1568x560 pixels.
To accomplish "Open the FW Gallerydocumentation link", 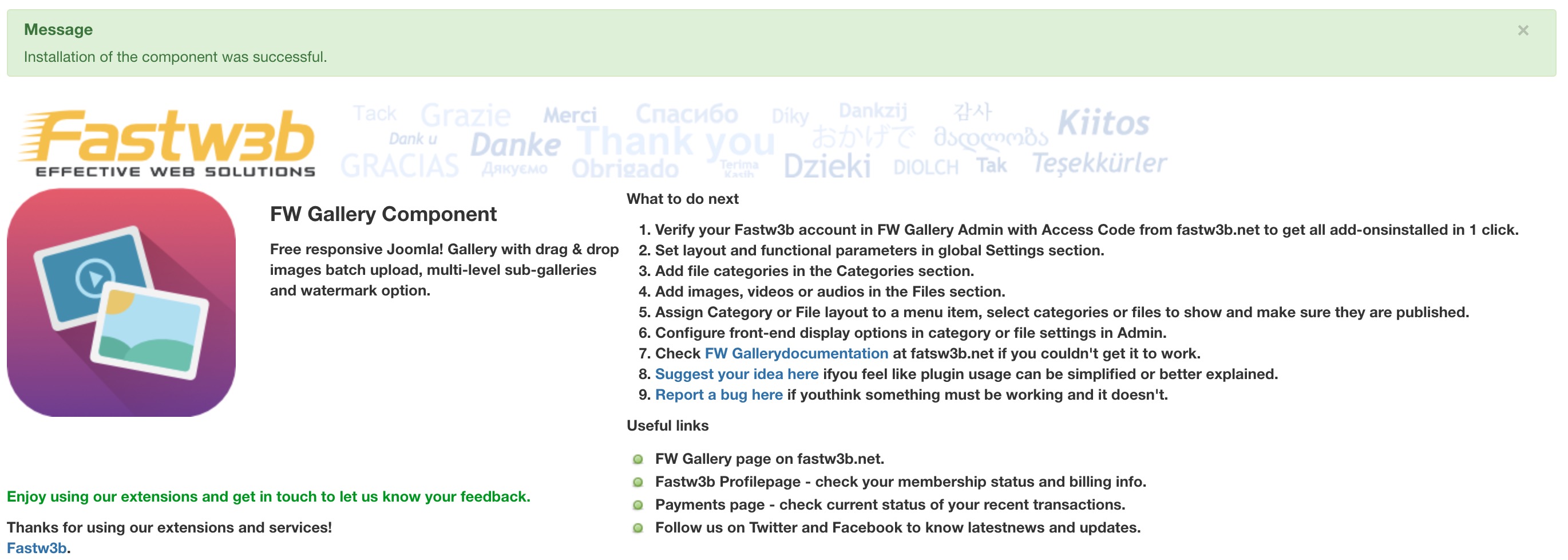I will click(796, 353).
